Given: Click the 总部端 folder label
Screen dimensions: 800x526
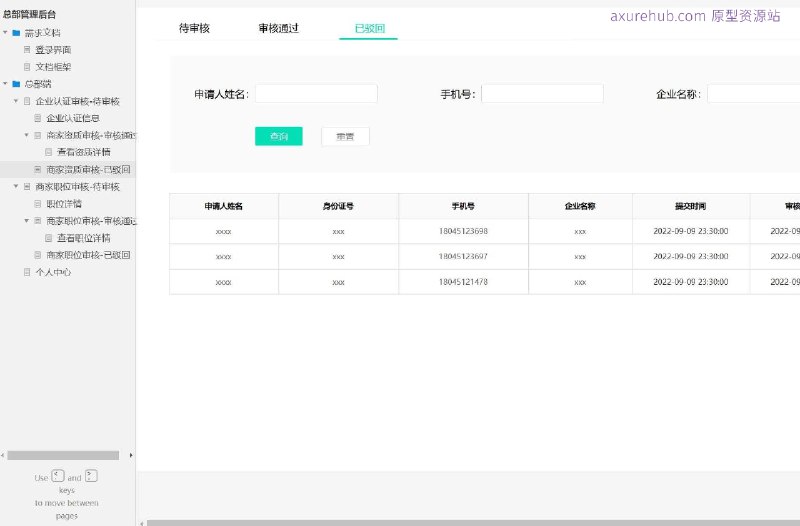Looking at the screenshot, I should pos(38,84).
